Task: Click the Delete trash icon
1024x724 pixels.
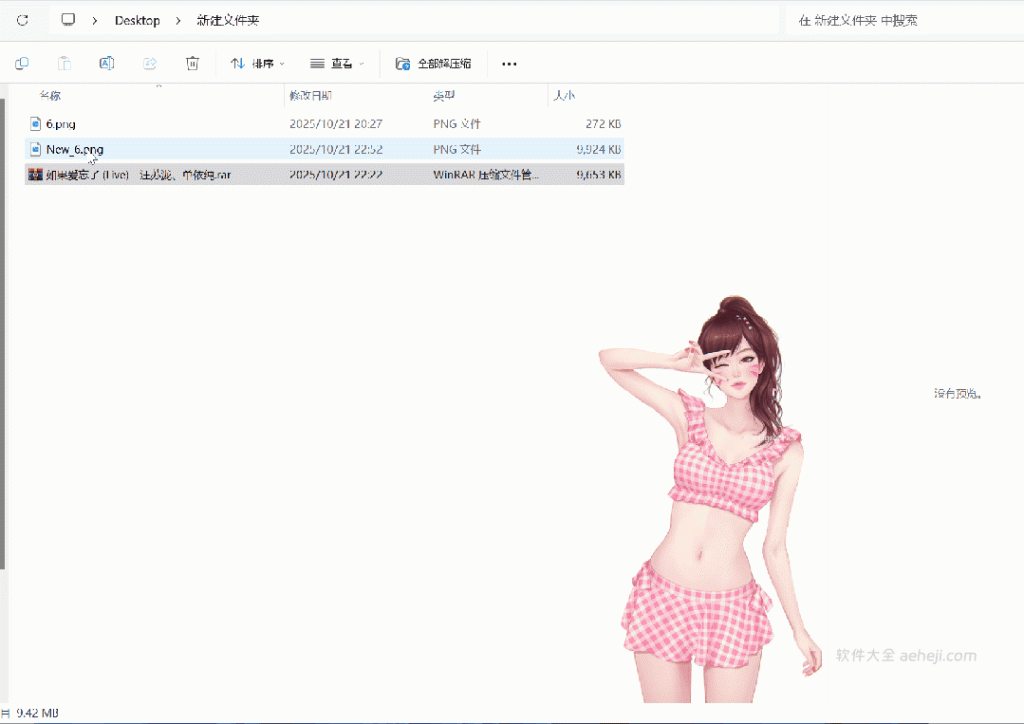Action: (x=191, y=63)
